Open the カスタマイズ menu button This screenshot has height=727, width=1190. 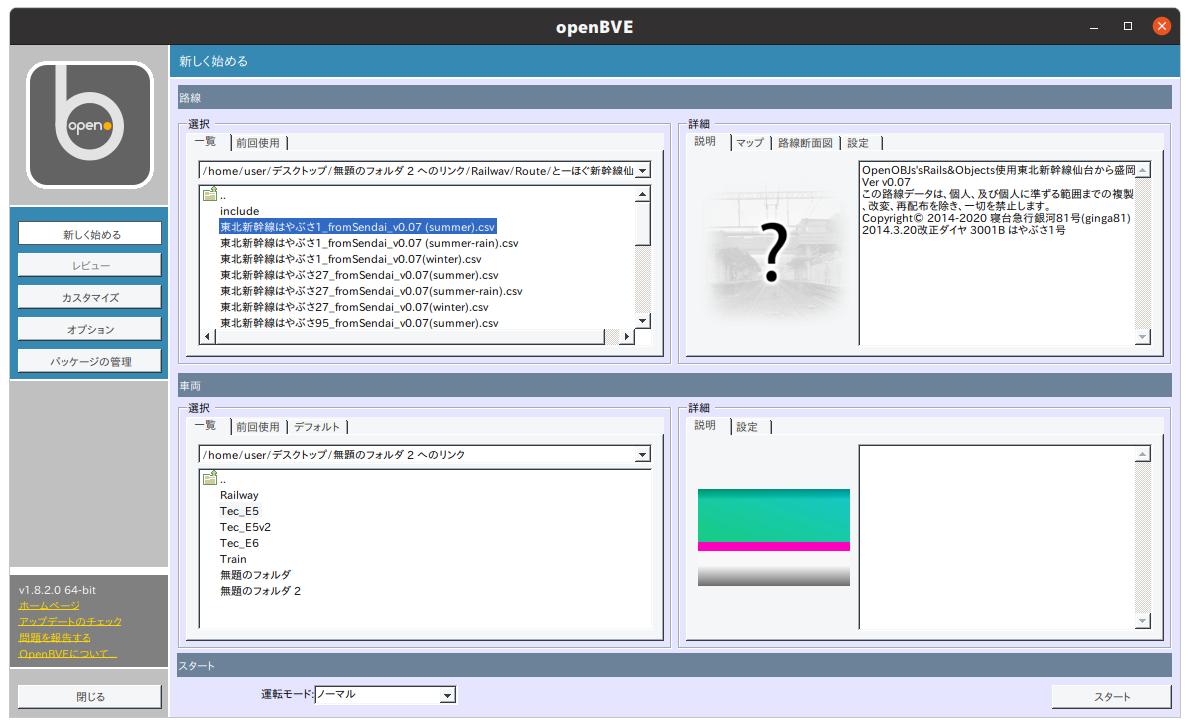[90, 297]
